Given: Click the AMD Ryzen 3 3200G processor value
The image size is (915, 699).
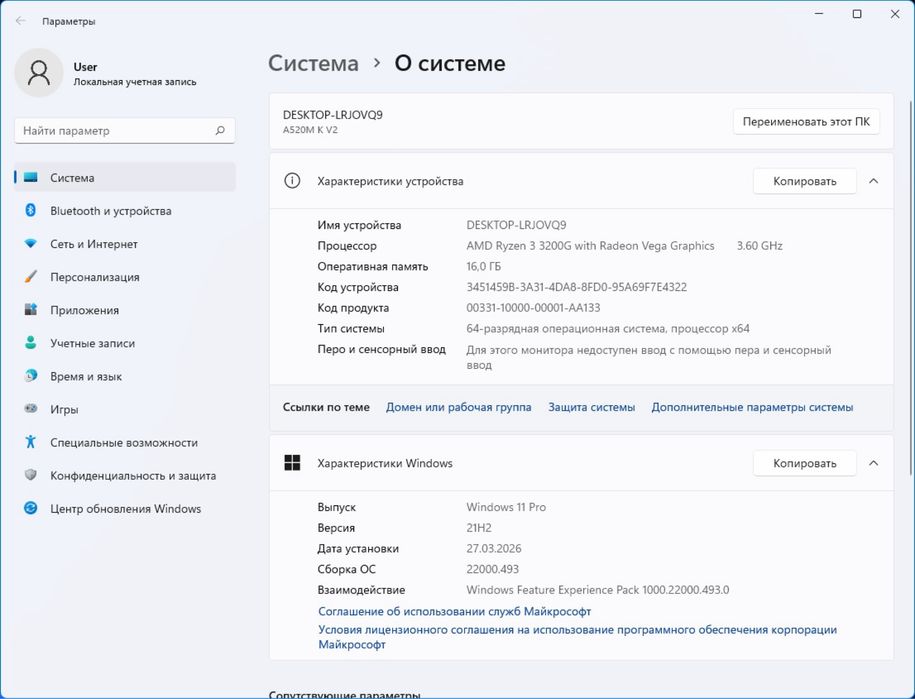Looking at the screenshot, I should (590, 246).
